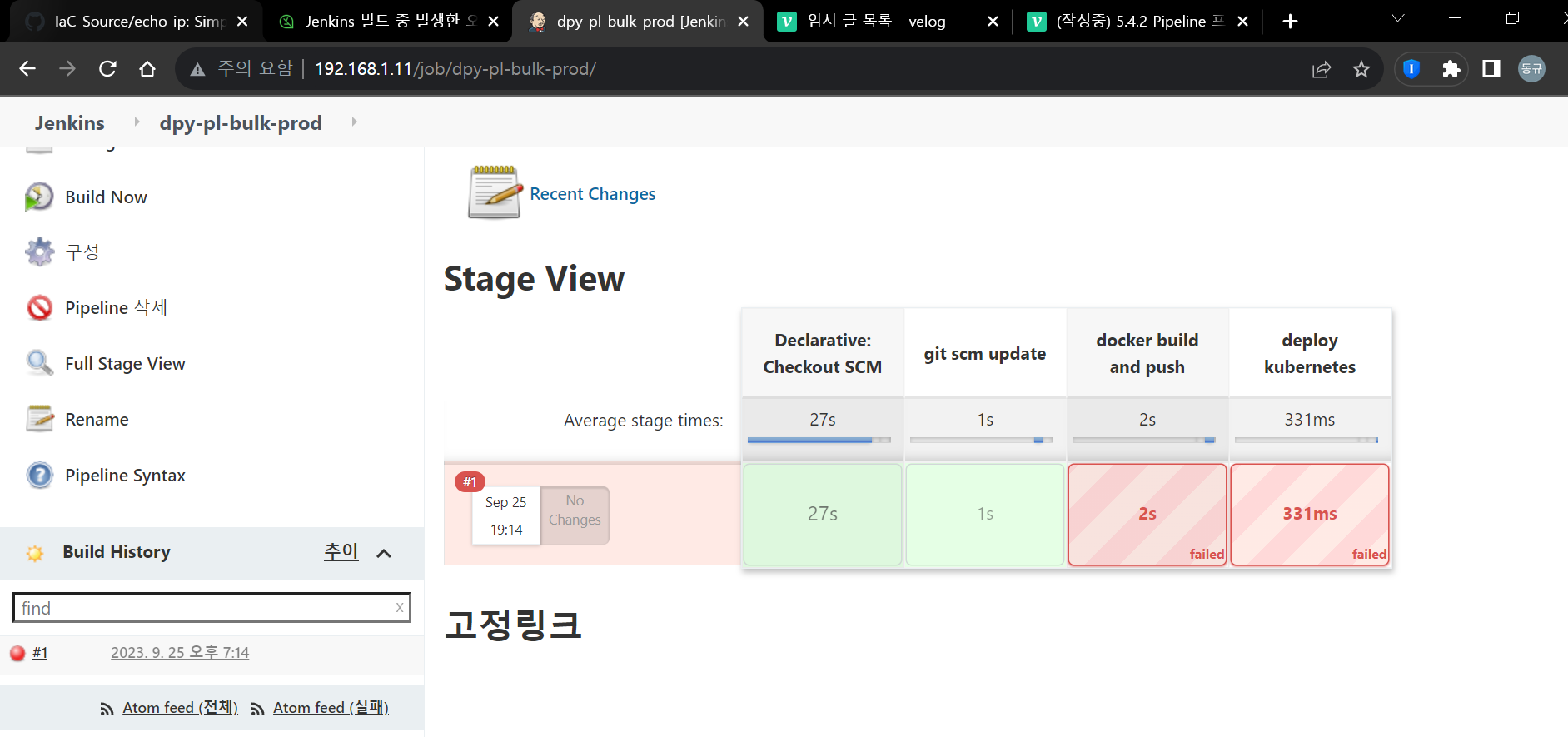Click the Declarative: Checkout SCM average progress bar
Screen dimensions: 1568x737
(819, 440)
